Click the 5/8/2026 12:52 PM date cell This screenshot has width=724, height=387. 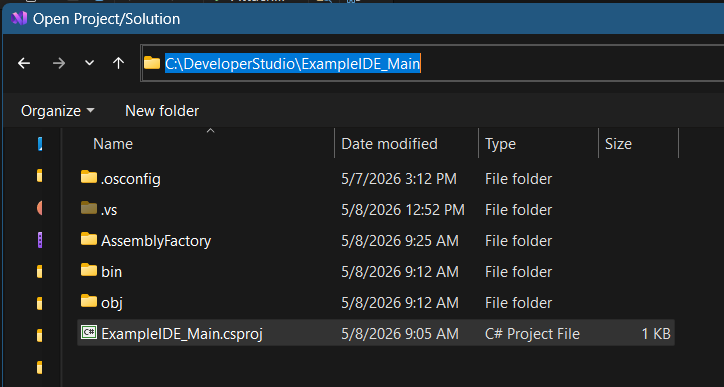(403, 210)
